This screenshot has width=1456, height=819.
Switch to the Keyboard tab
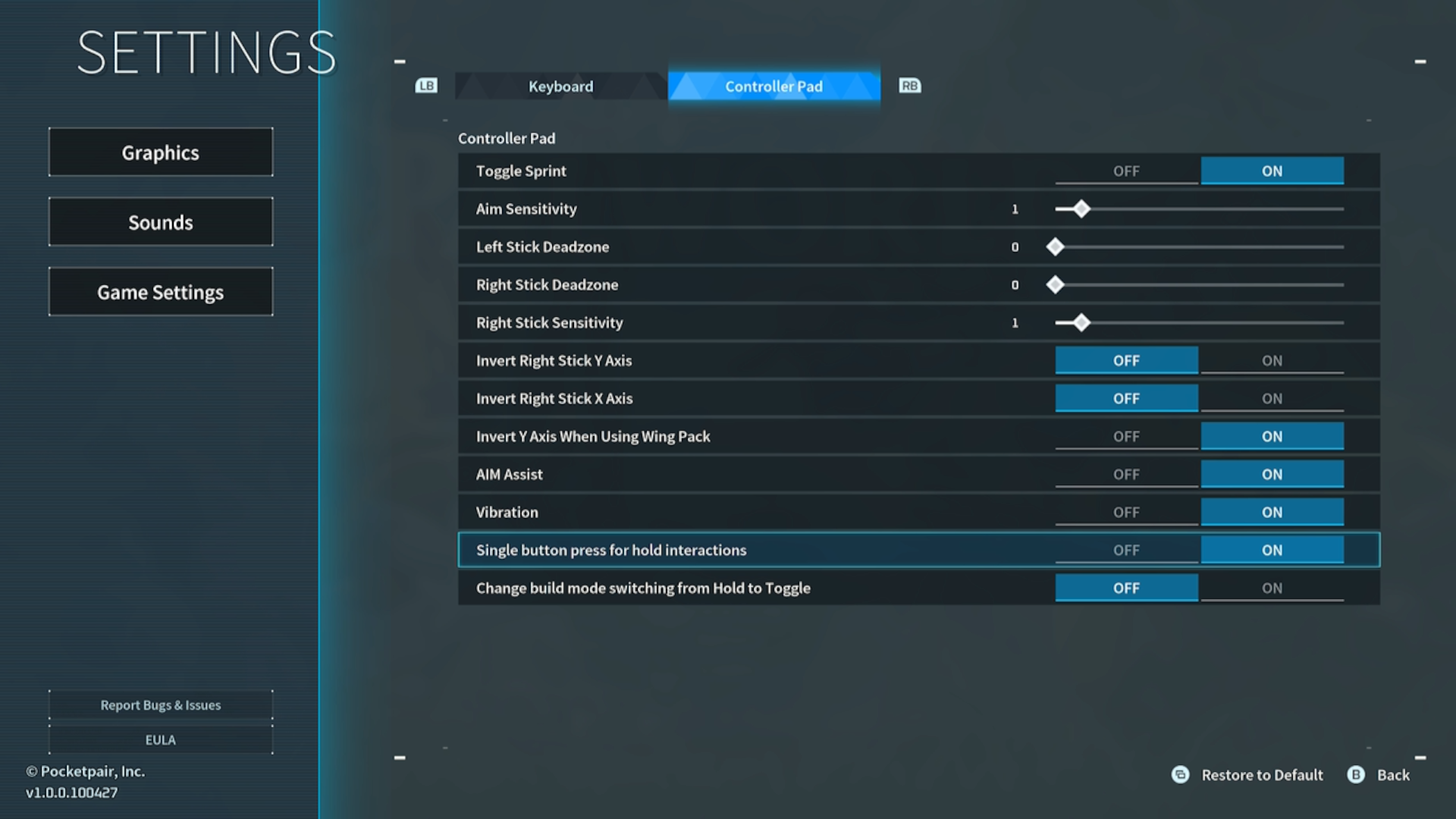[x=561, y=86]
